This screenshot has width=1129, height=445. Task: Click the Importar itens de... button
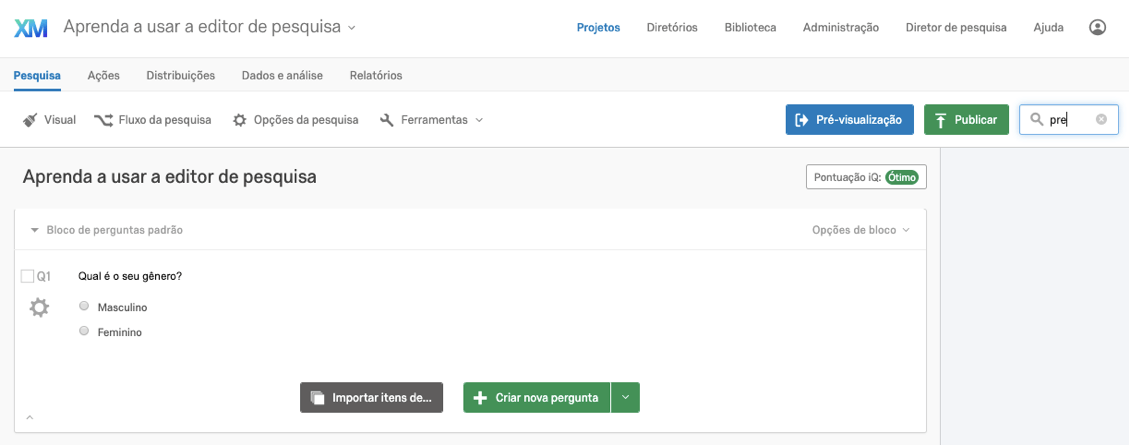pyautogui.click(x=372, y=397)
